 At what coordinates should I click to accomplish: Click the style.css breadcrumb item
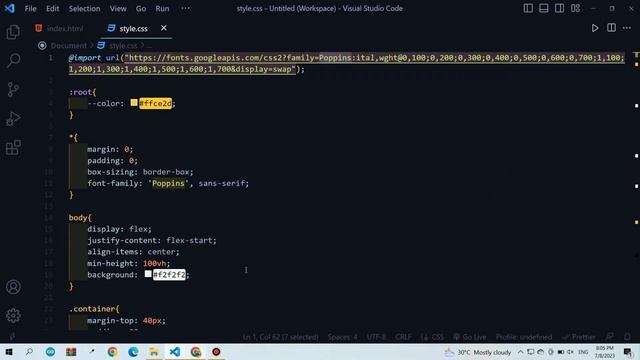123,46
